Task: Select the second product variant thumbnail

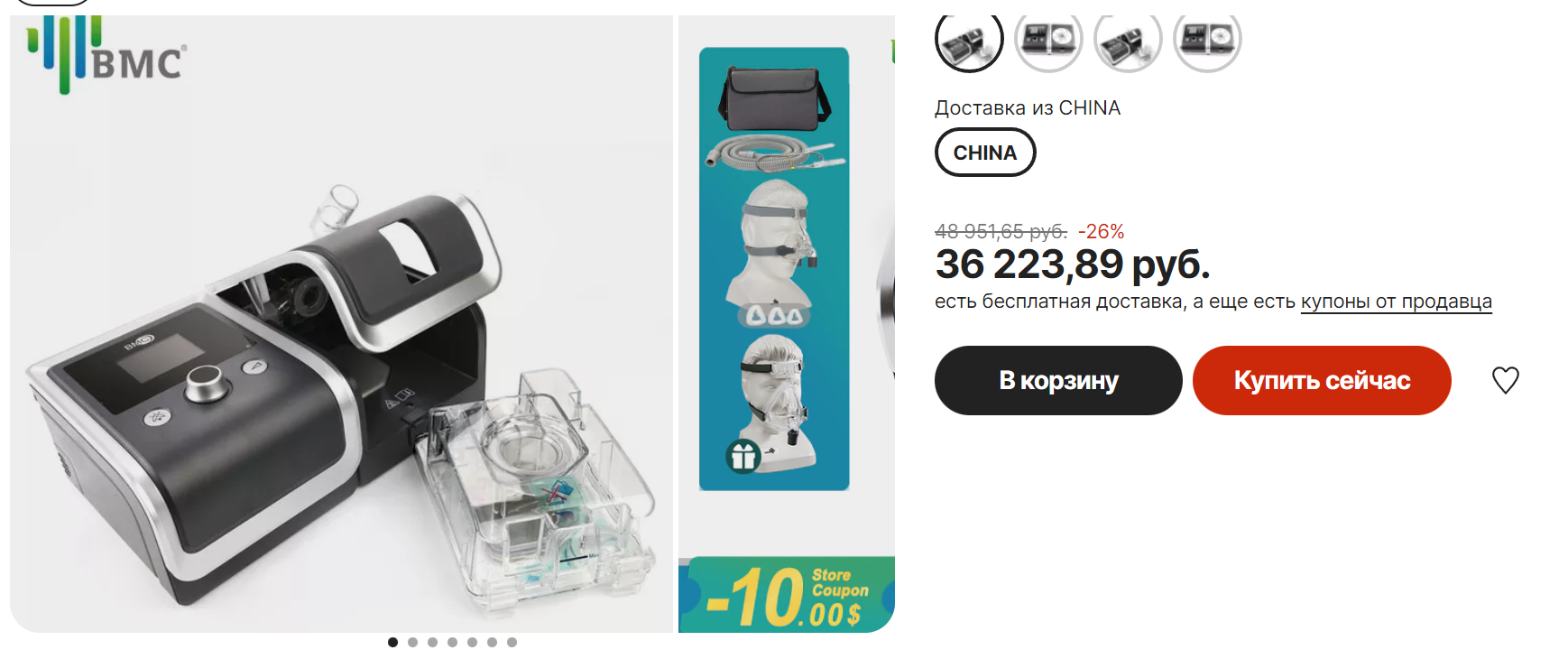Action: [1048, 39]
